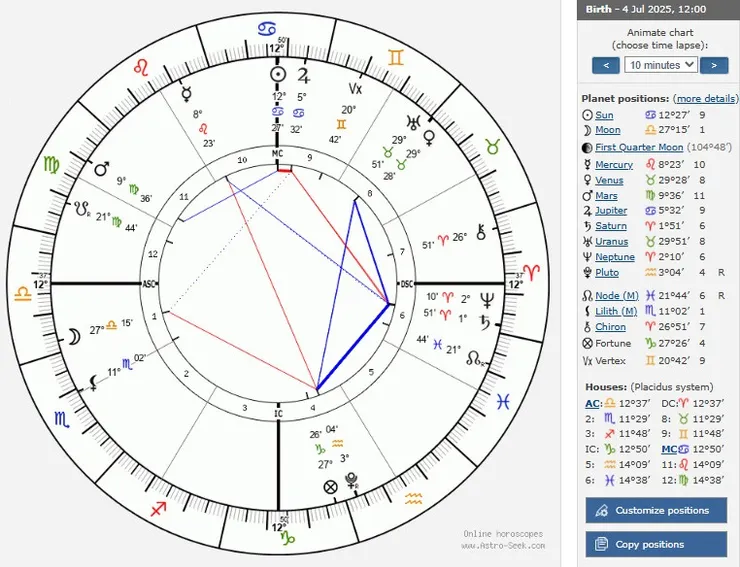Viewport: 740px width, 567px height.
Task: Open the First Quarter Moon link
Action: point(639,147)
